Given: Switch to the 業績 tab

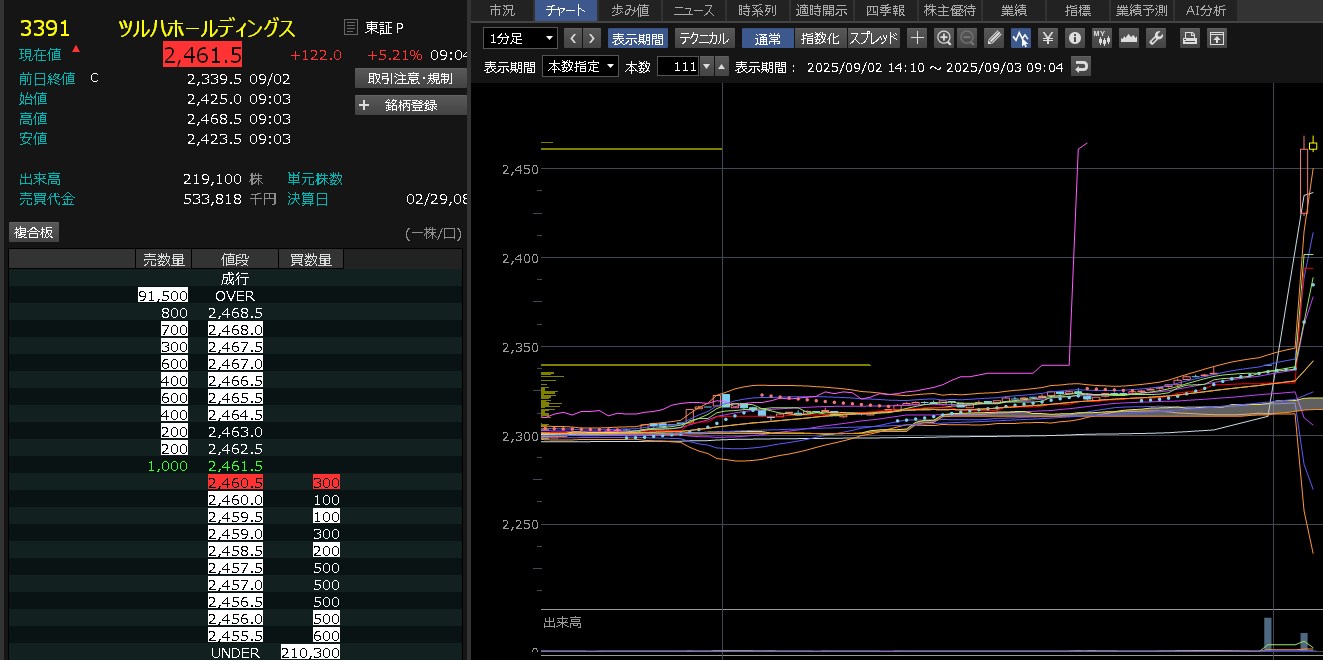Looking at the screenshot, I should click(1013, 10).
